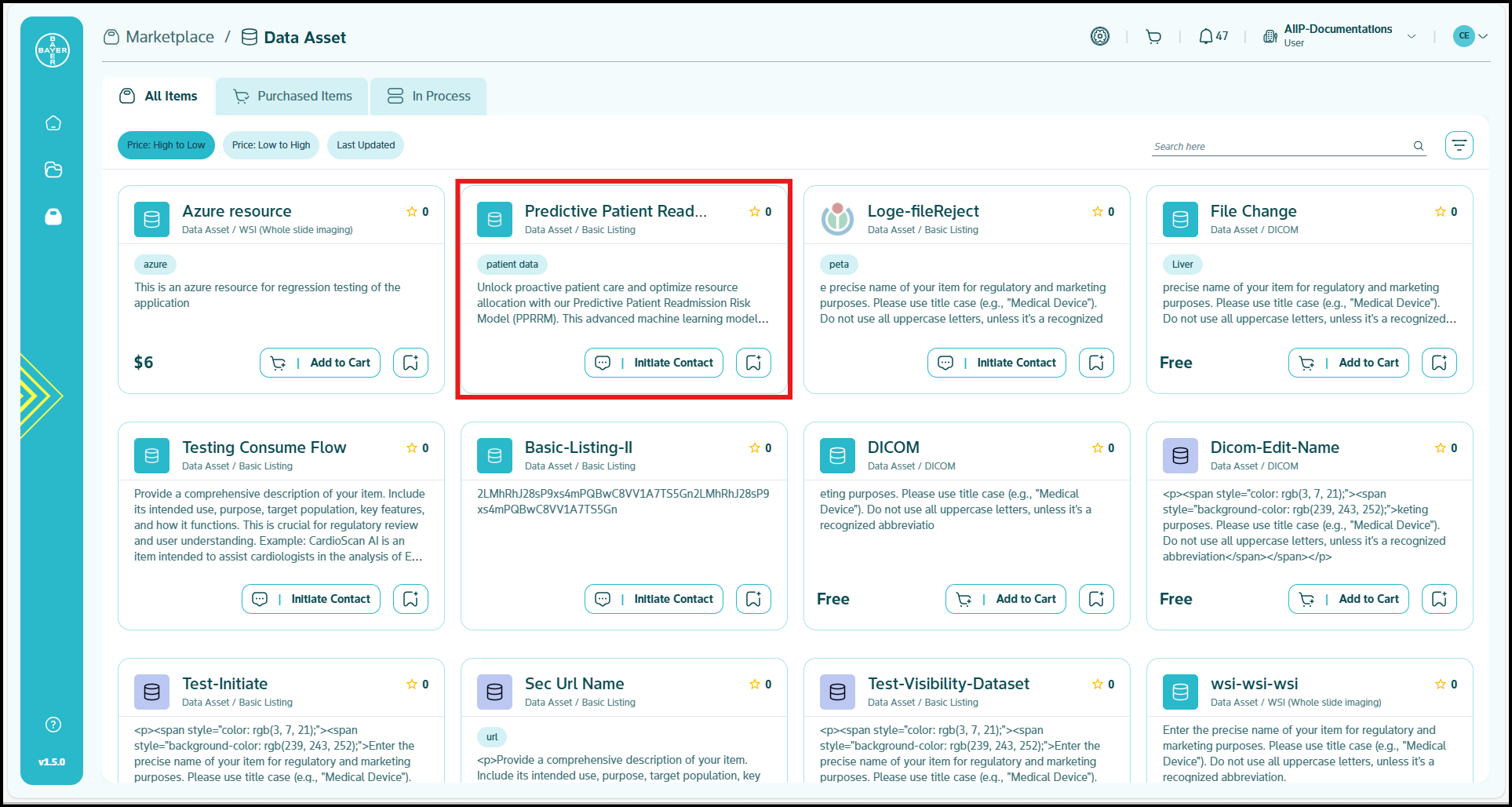Image resolution: width=1512 pixels, height=807 pixels.
Task: Bookmark the File Change item
Action: click(1439, 363)
